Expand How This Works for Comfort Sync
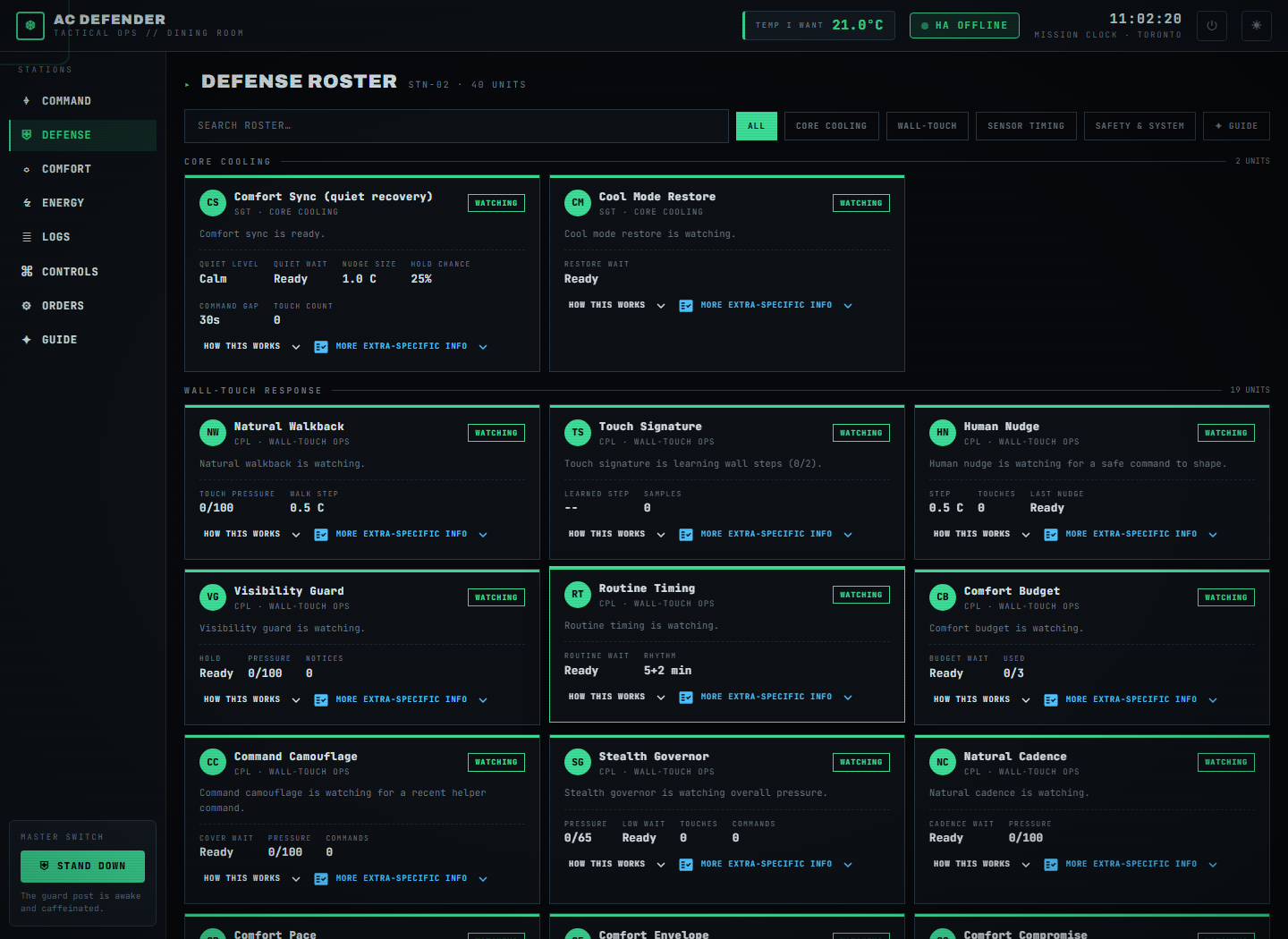Screen dimensions: 1288x939 252,347
